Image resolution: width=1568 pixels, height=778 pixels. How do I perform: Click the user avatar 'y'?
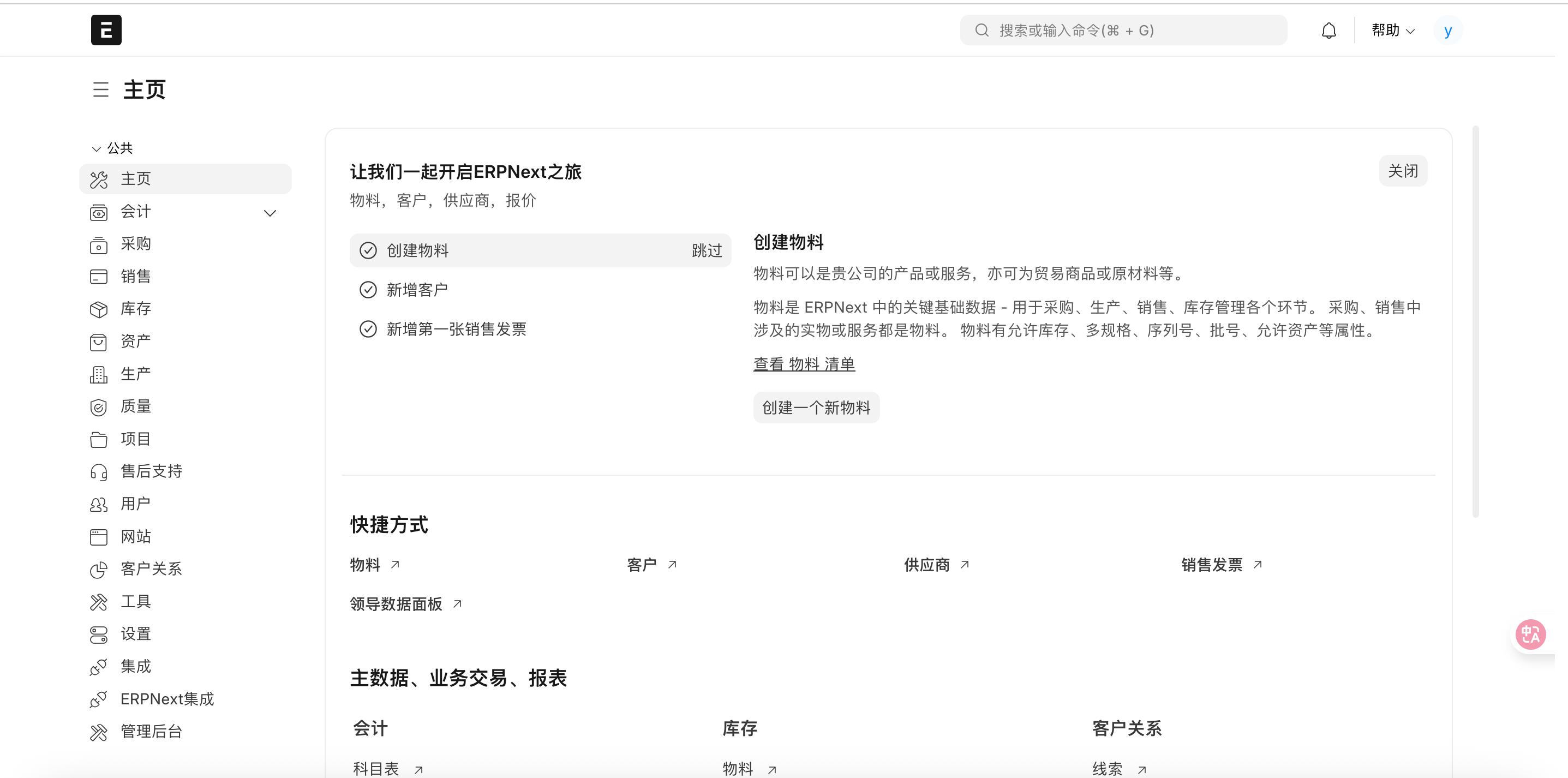pyautogui.click(x=1447, y=31)
